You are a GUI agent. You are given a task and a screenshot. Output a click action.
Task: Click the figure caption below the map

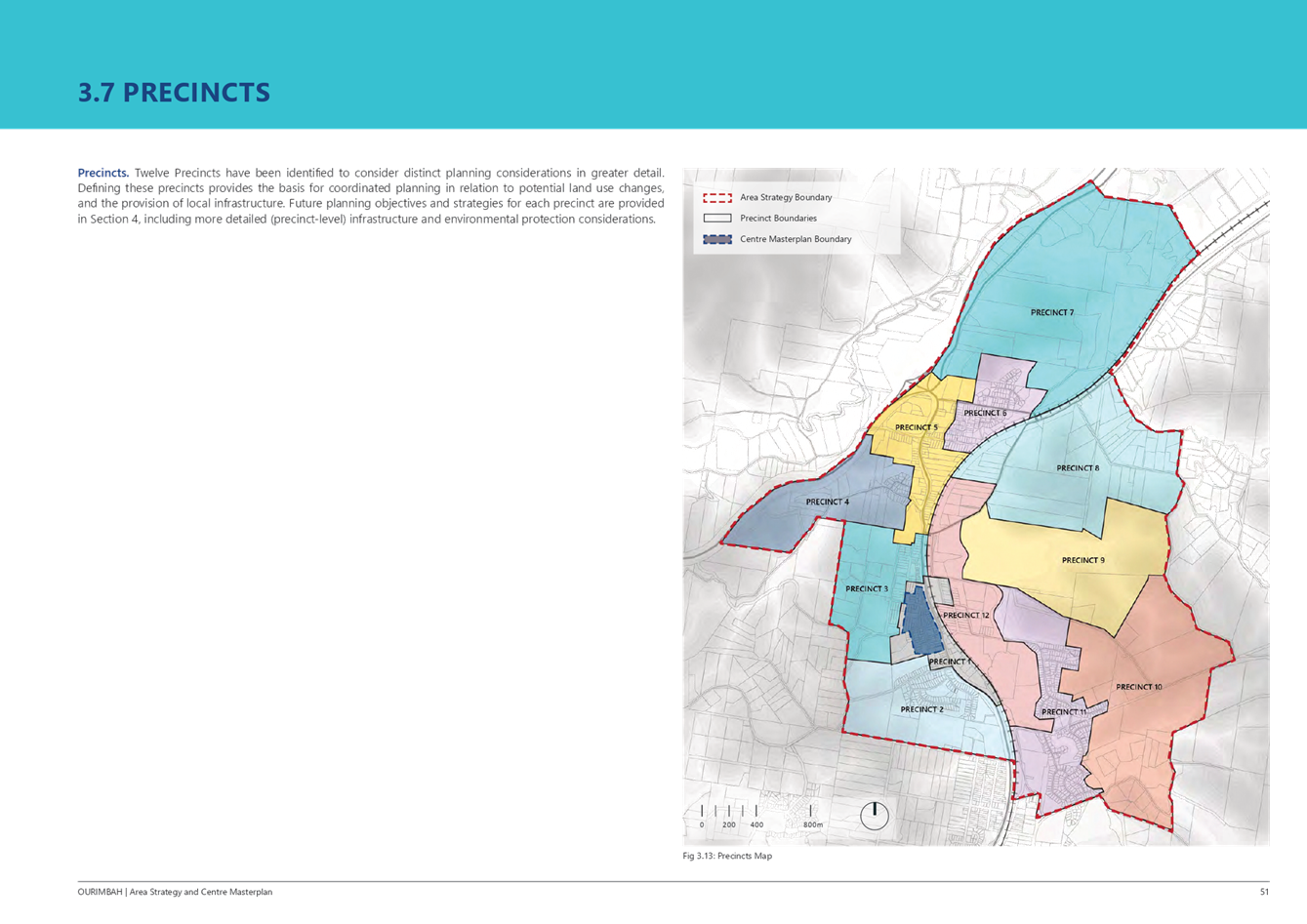(x=728, y=856)
